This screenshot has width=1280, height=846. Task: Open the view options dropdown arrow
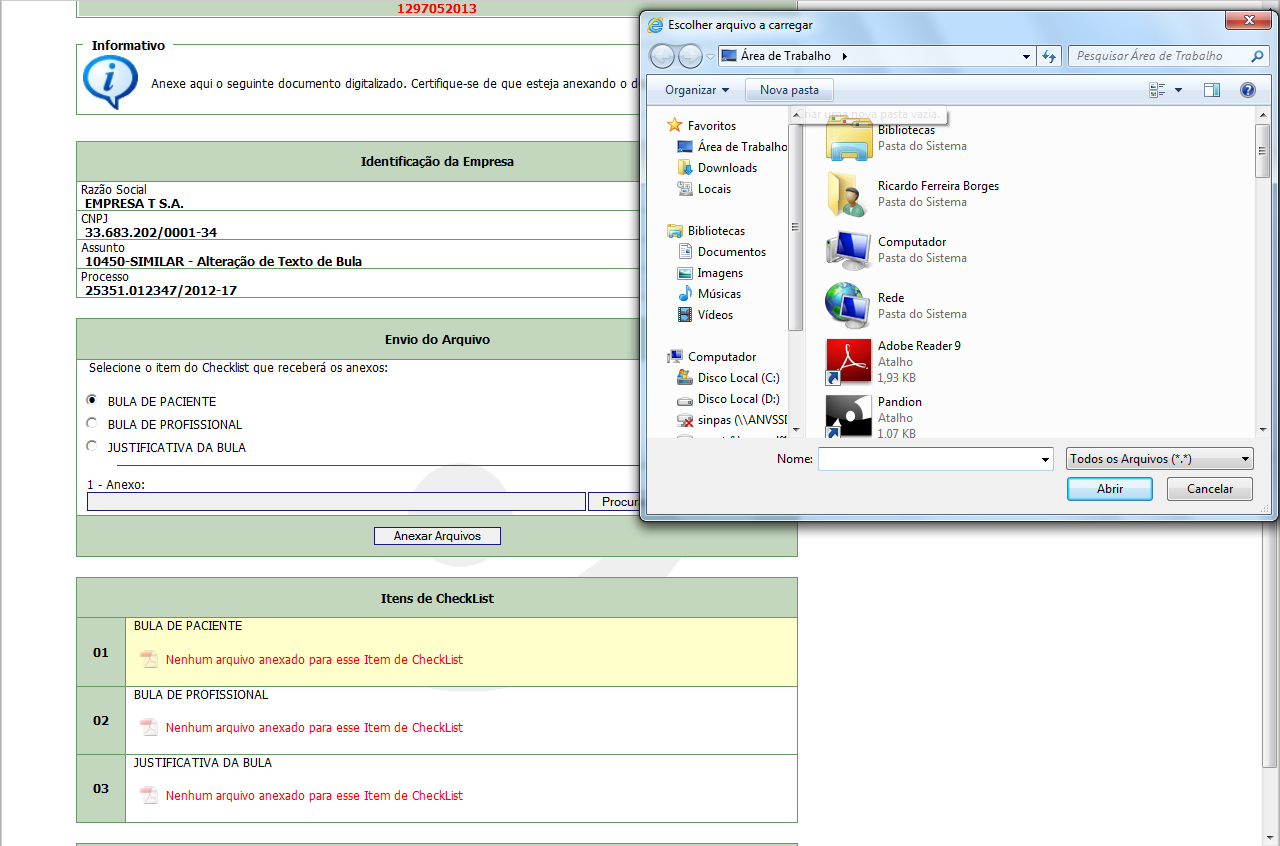pos(1178,90)
